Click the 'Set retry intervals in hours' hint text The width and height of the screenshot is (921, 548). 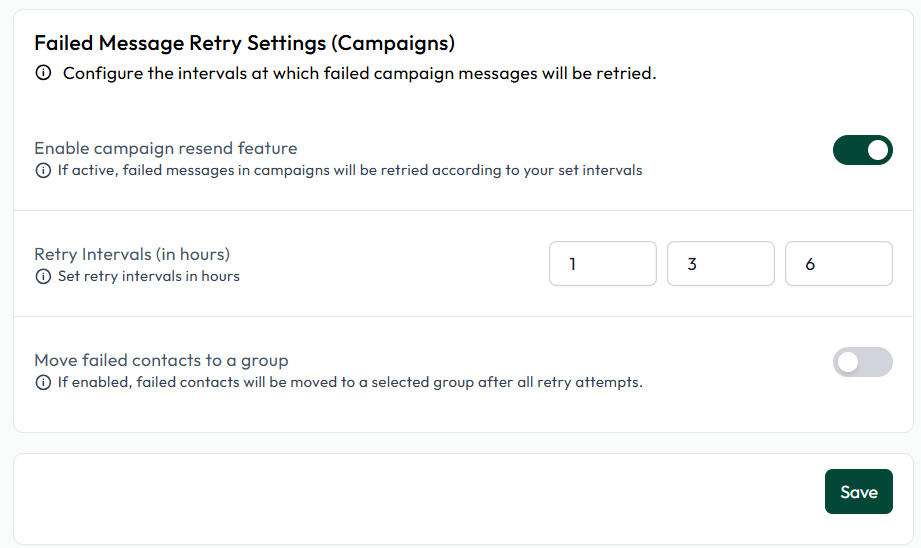tap(149, 276)
